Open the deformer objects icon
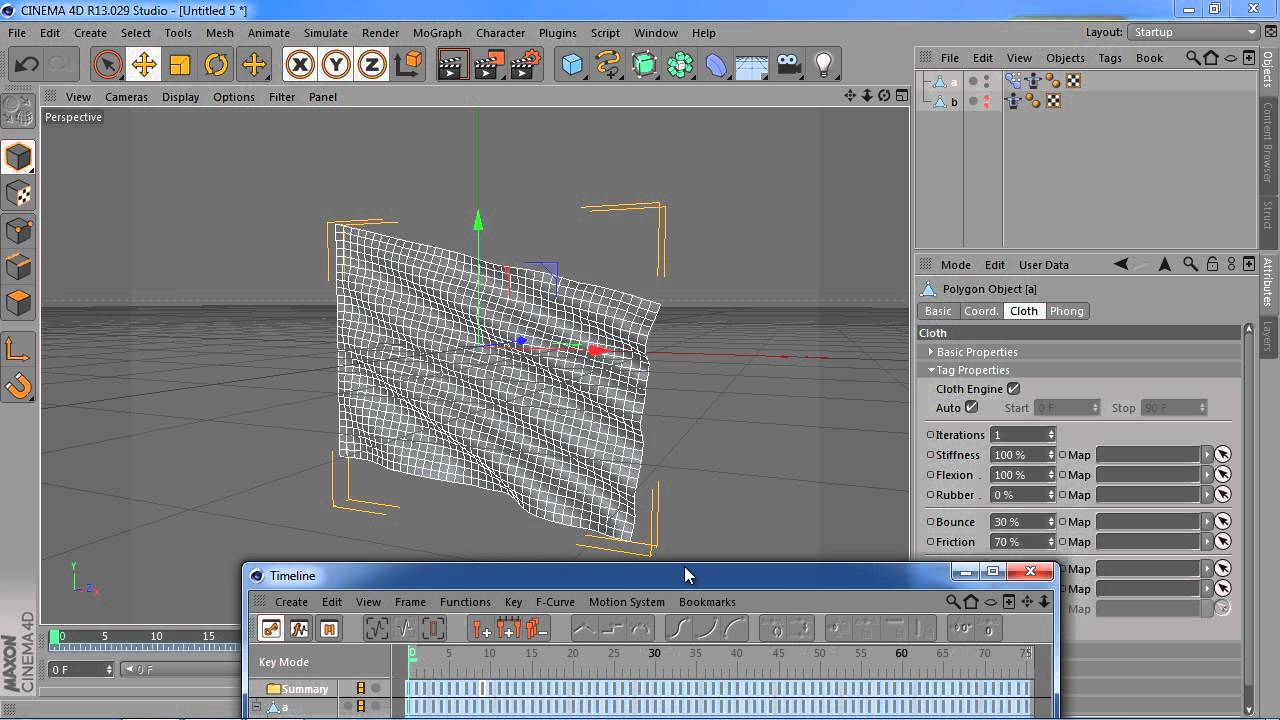Viewport: 1280px width, 720px height. [717, 65]
